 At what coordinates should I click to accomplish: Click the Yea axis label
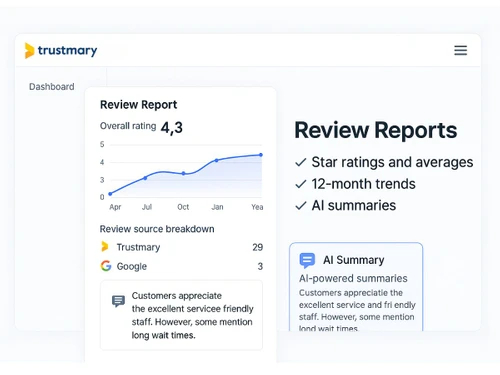(x=257, y=207)
